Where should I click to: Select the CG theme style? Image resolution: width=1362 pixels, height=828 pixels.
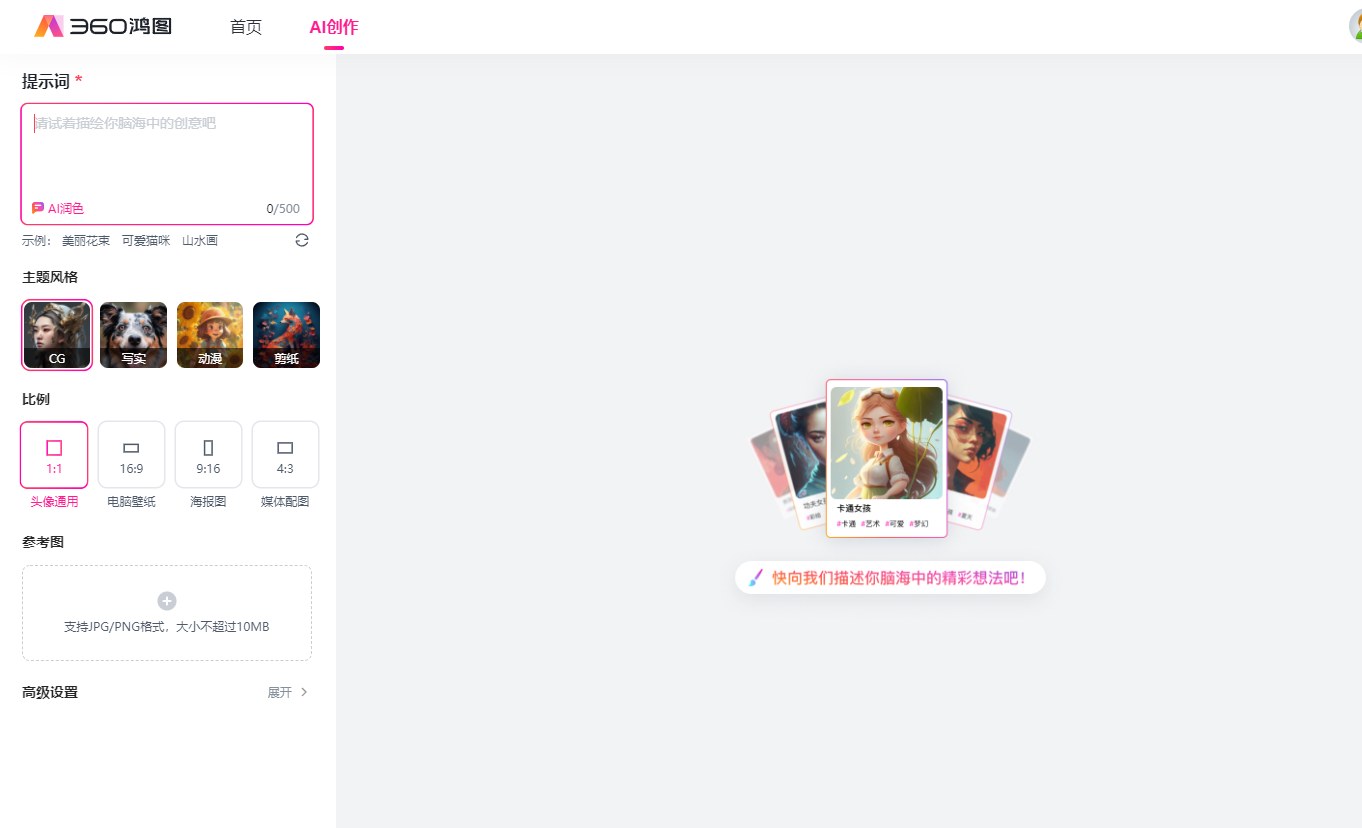click(x=57, y=335)
